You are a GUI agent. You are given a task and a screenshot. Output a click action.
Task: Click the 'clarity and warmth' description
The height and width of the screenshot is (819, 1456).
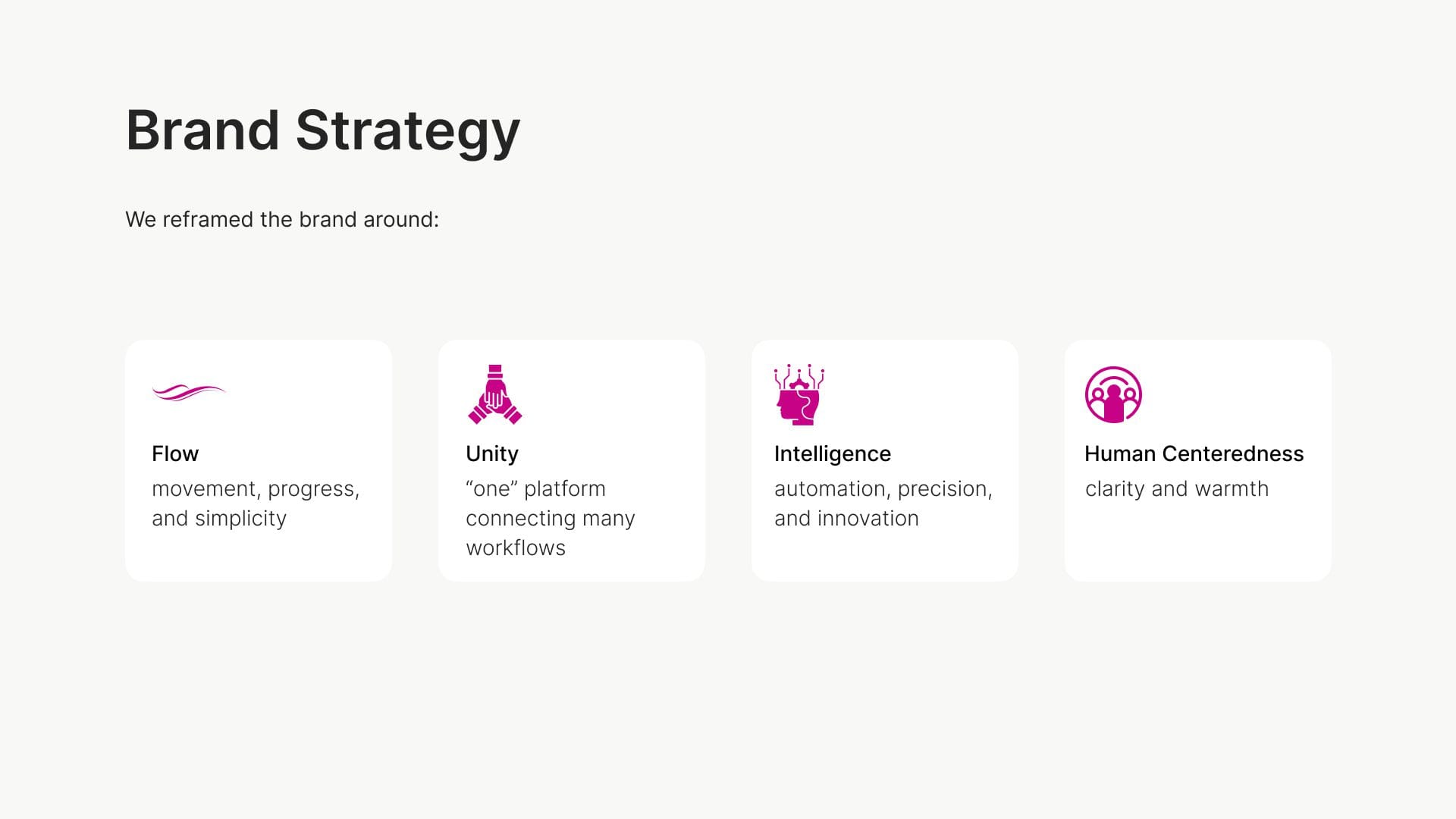pos(1176,489)
